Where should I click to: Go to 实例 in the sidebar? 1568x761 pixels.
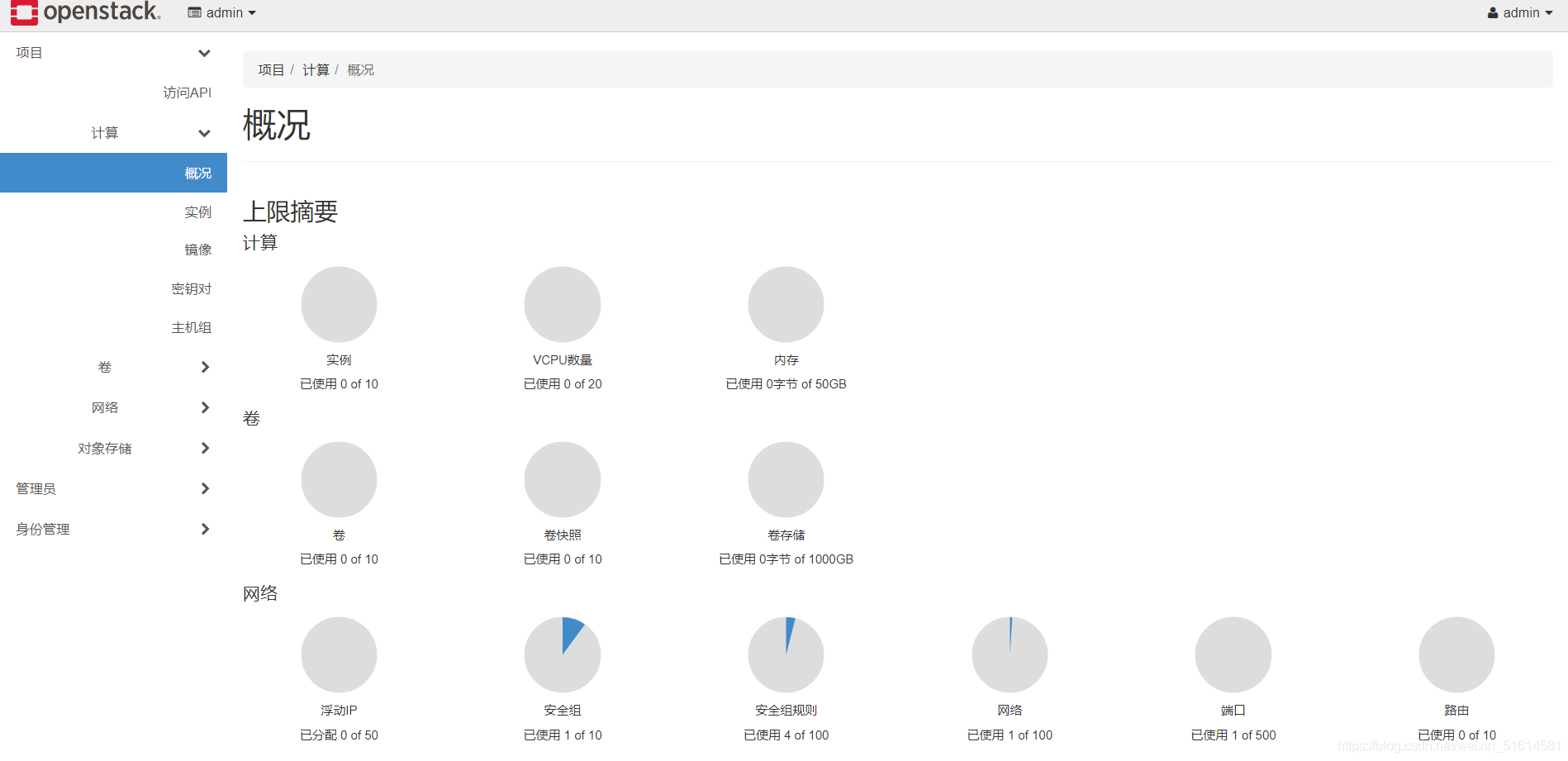click(198, 212)
